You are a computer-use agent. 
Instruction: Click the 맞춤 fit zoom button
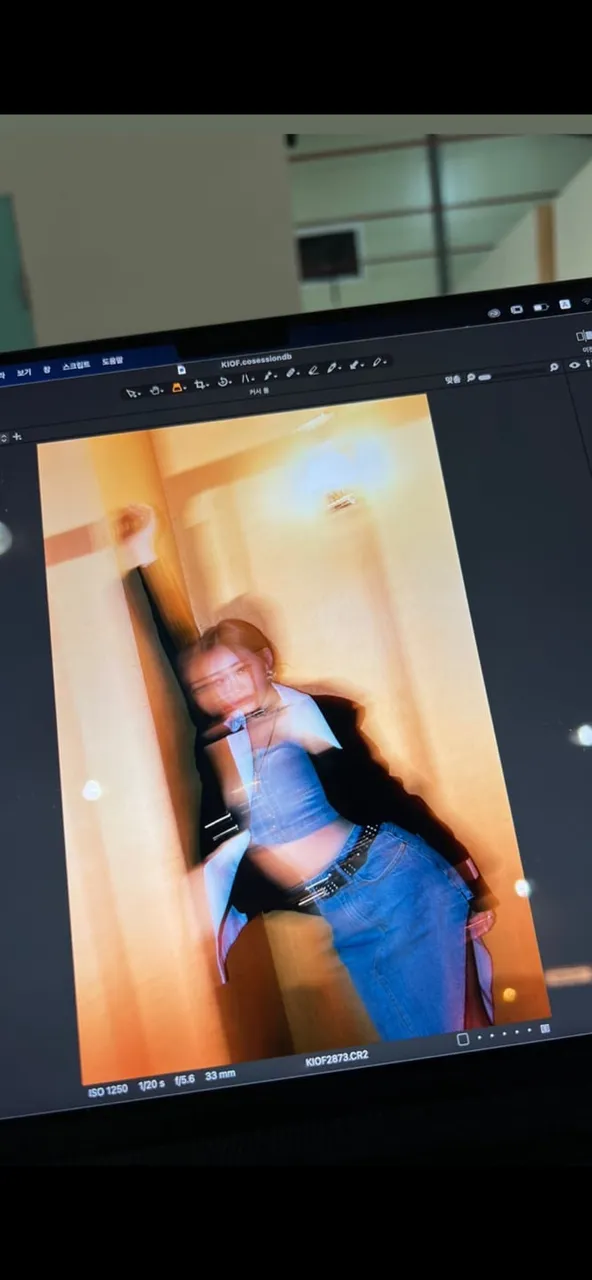click(x=452, y=380)
